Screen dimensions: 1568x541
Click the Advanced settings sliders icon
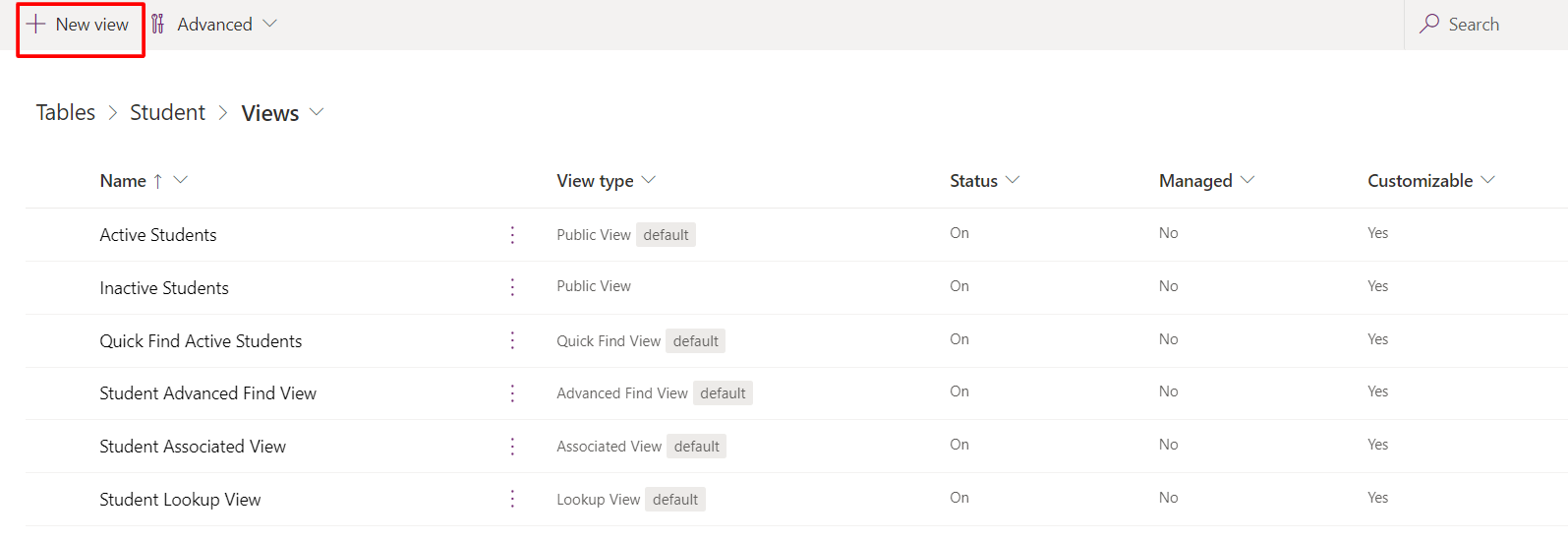[158, 25]
